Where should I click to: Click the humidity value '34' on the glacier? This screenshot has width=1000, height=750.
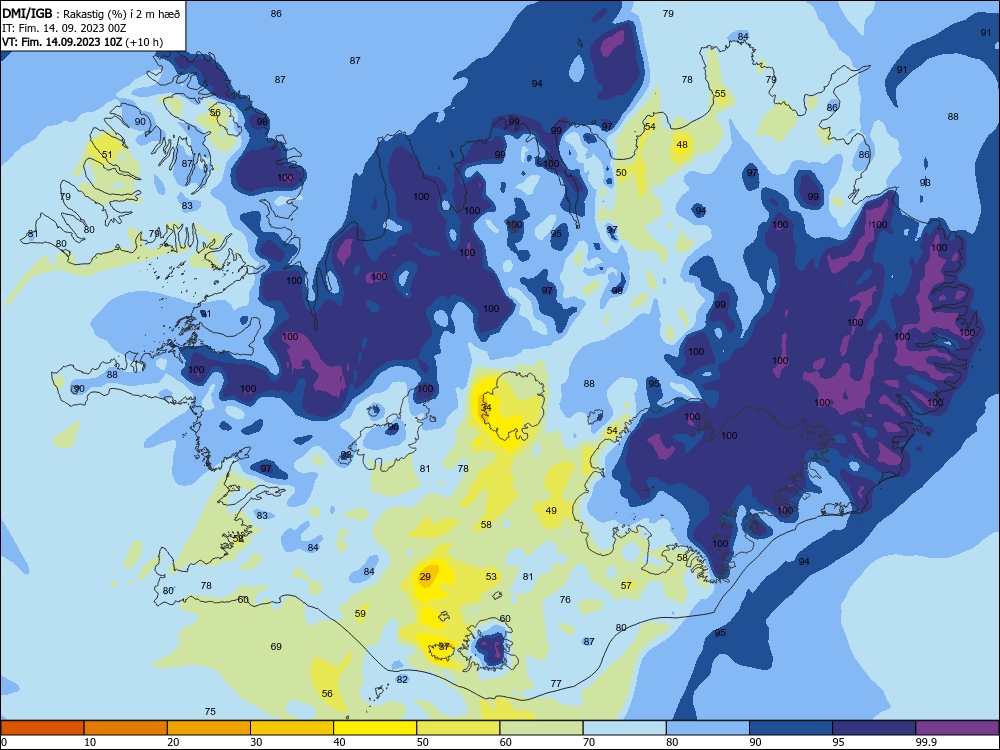[487, 407]
